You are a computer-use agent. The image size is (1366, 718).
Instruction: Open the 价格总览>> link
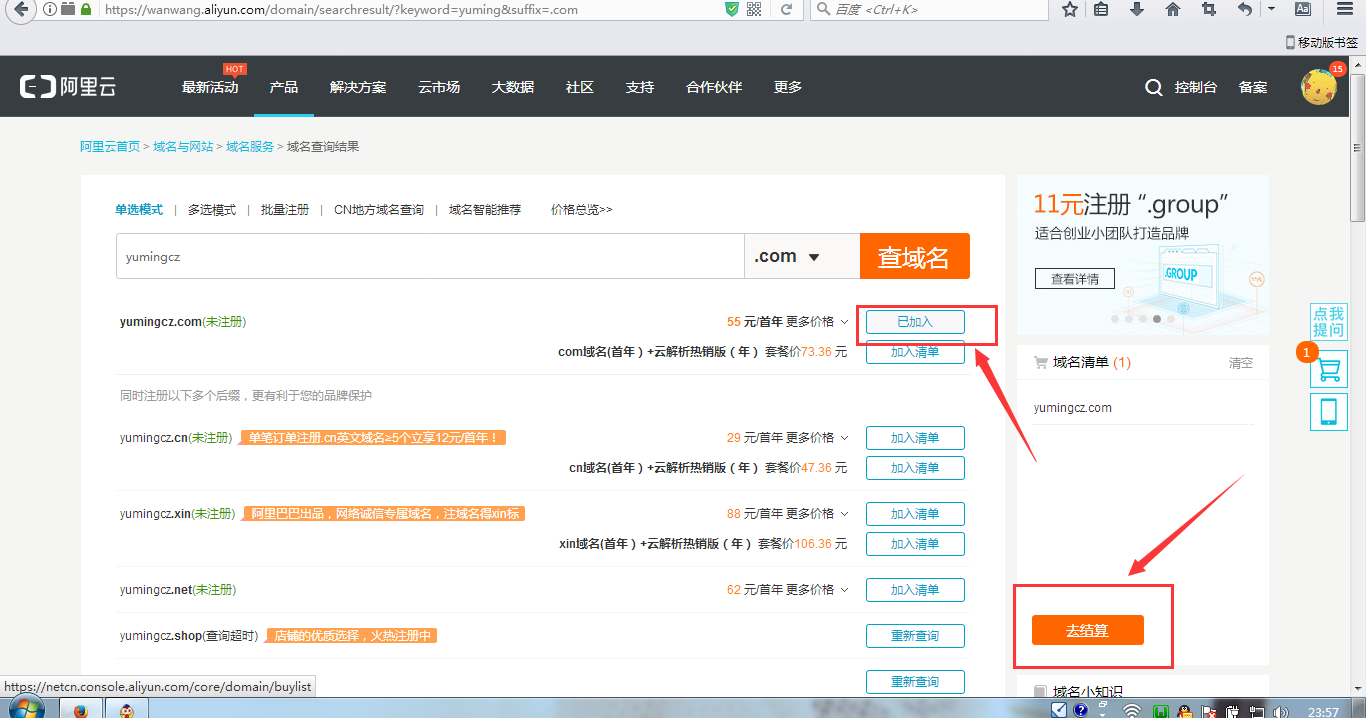[581, 210]
